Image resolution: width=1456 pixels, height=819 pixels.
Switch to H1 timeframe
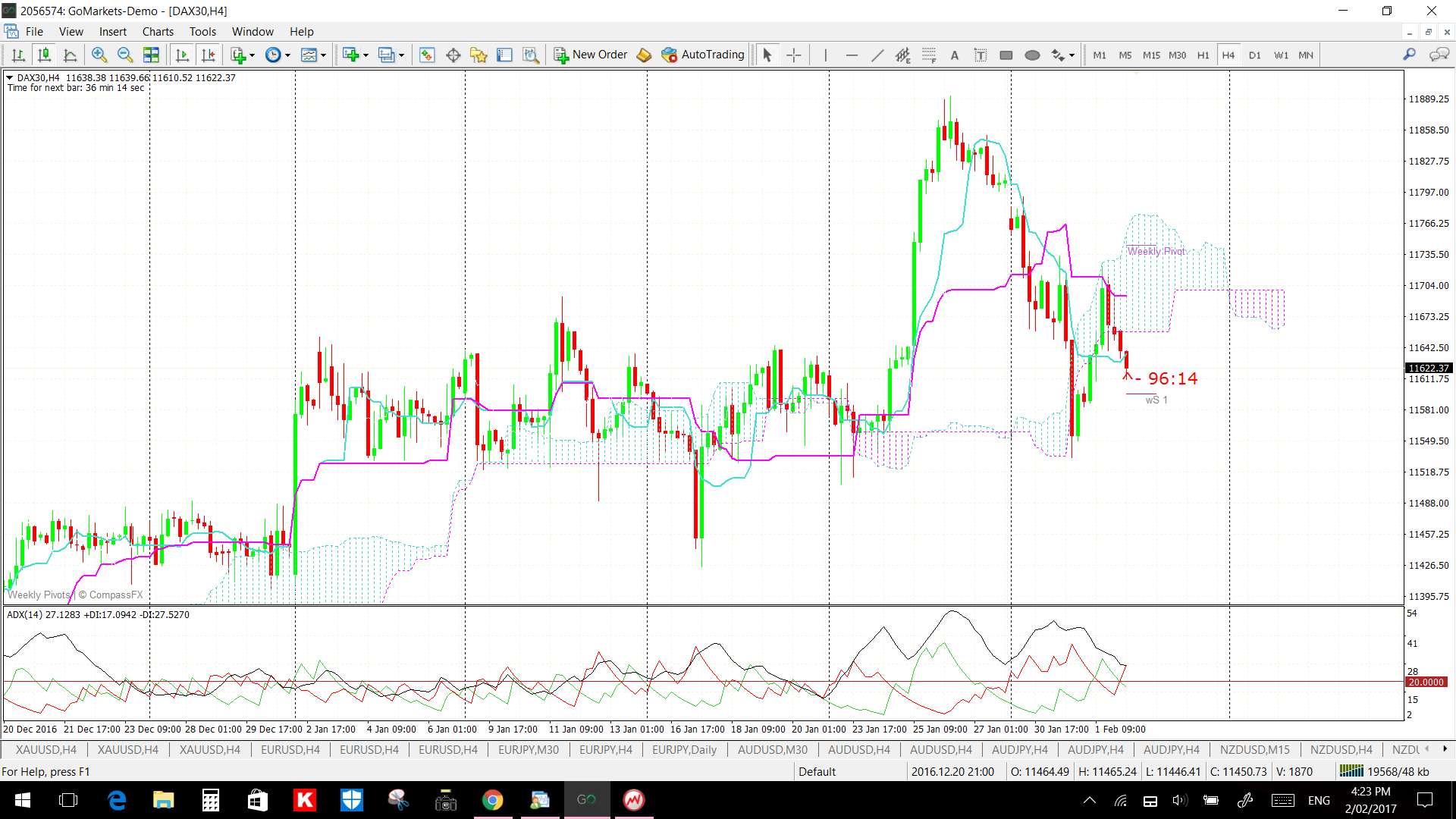tap(1203, 55)
